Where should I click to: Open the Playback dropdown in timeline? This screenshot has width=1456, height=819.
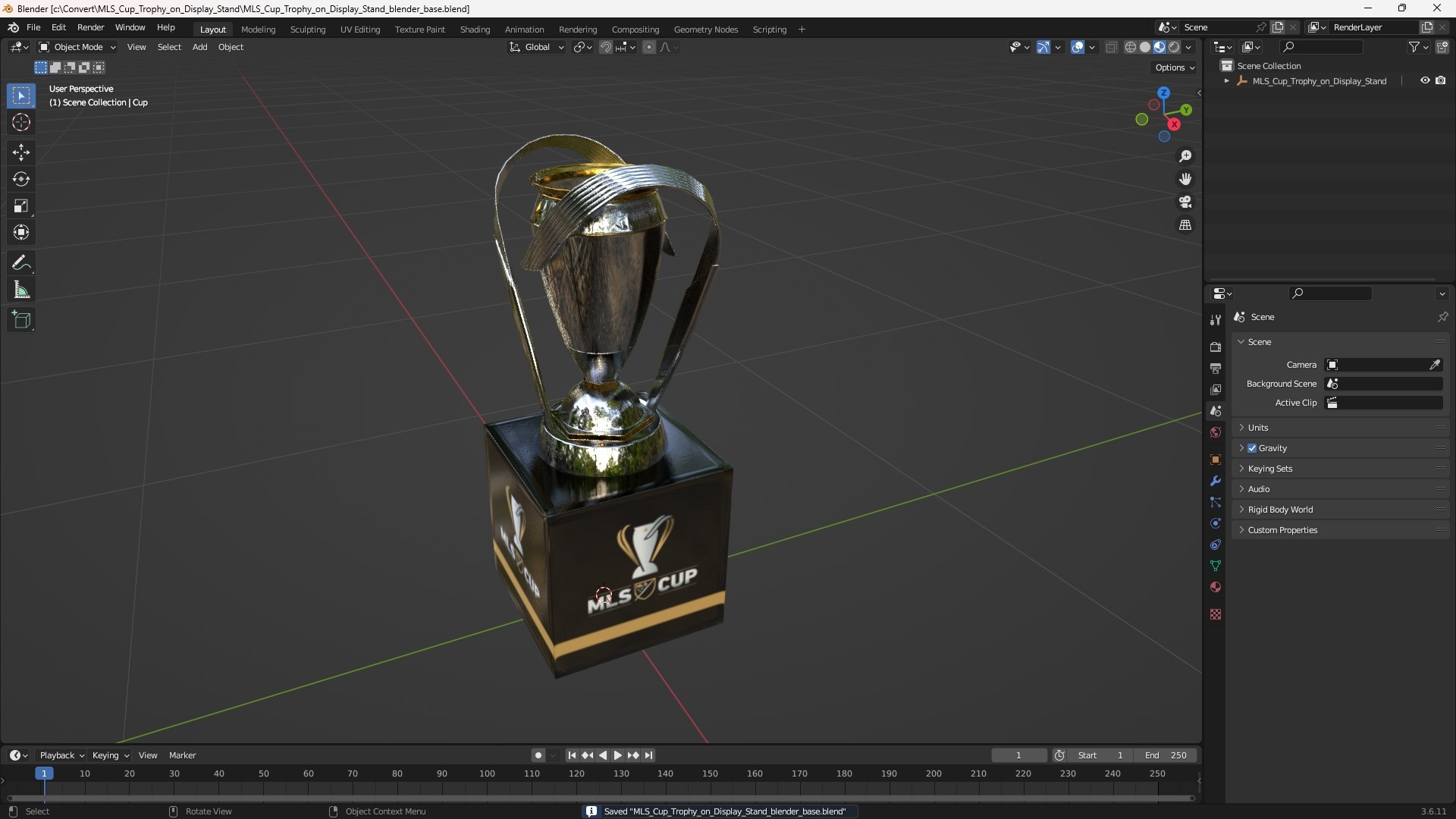point(61,755)
